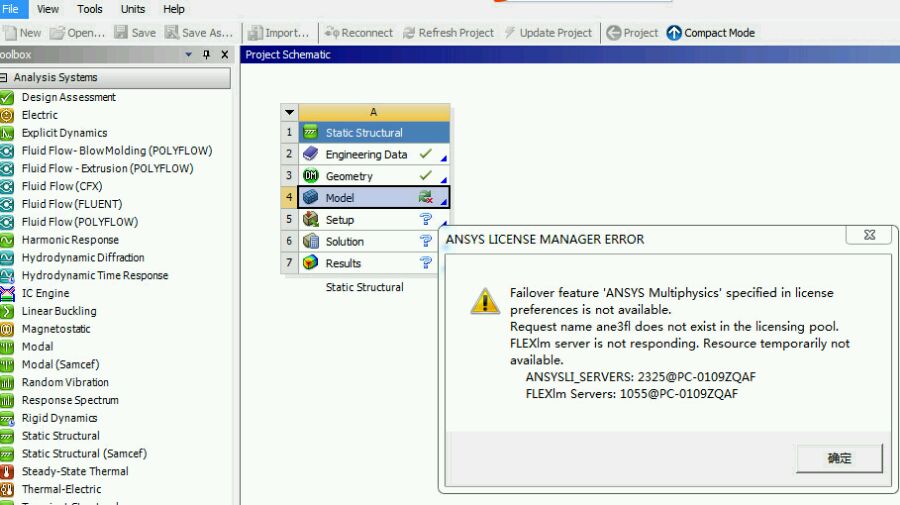Select the Hydrodynamic Diffraction icon
Screen dimensions: 900x505
[7, 258]
